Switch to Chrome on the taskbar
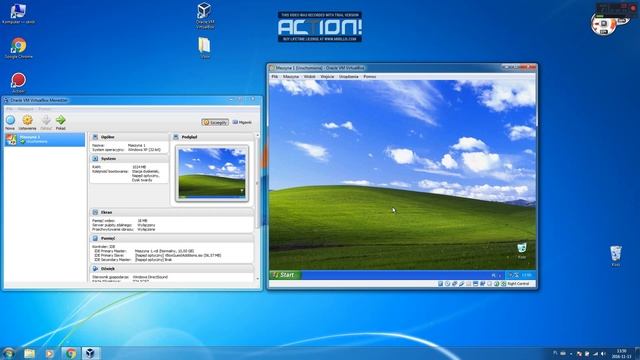This screenshot has width=640, height=360. 70,353
